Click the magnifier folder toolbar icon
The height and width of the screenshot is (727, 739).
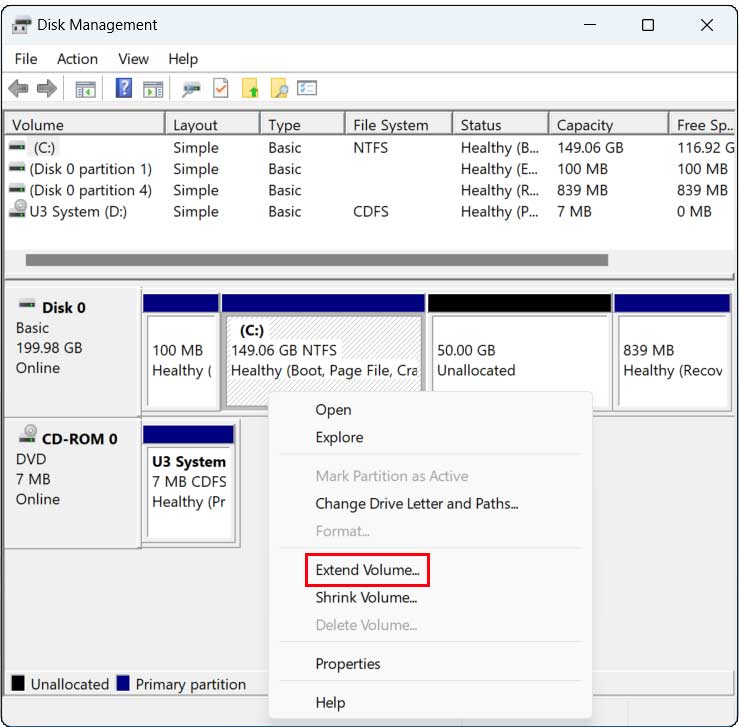[x=279, y=88]
